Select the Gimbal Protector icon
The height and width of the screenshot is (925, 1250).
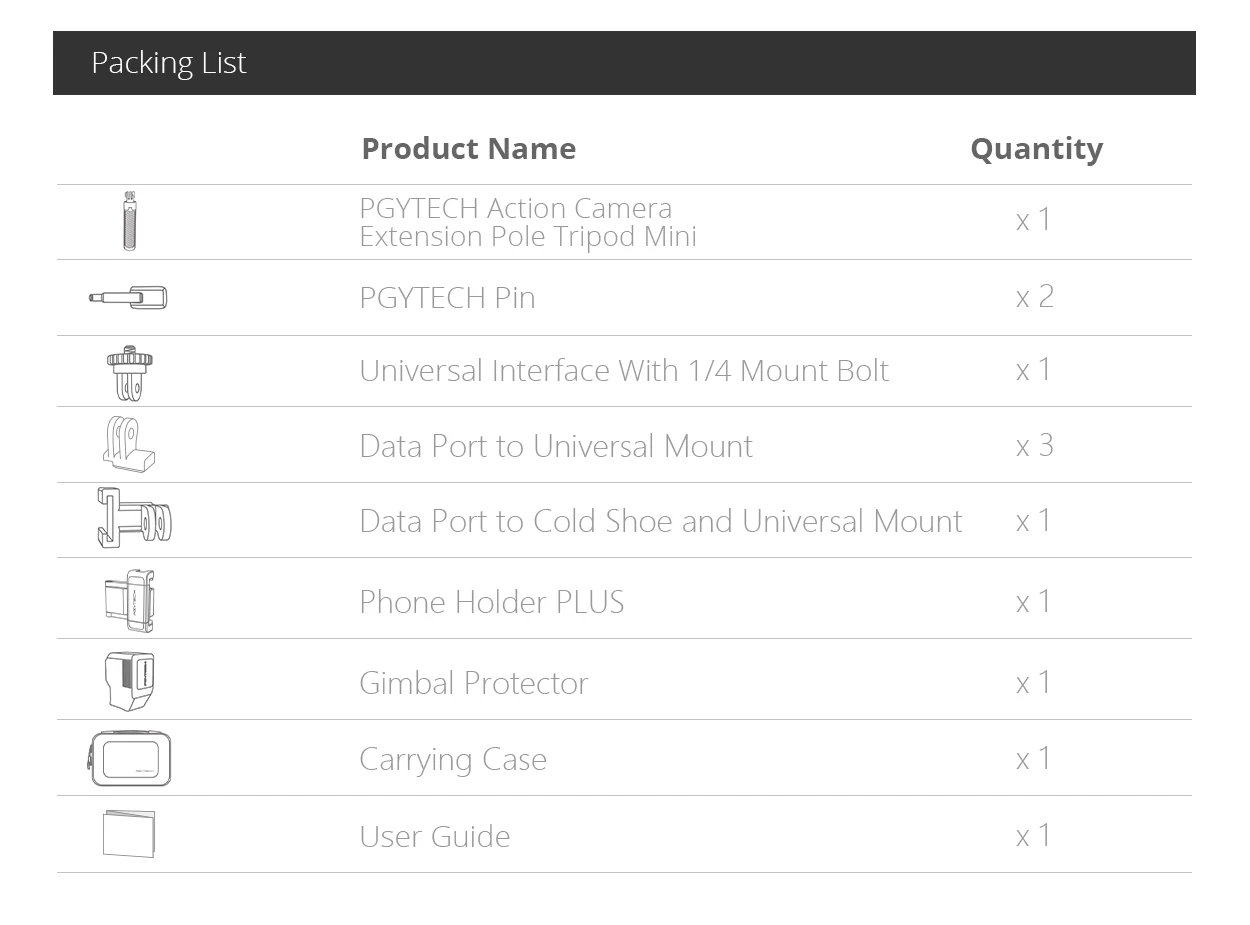(130, 680)
